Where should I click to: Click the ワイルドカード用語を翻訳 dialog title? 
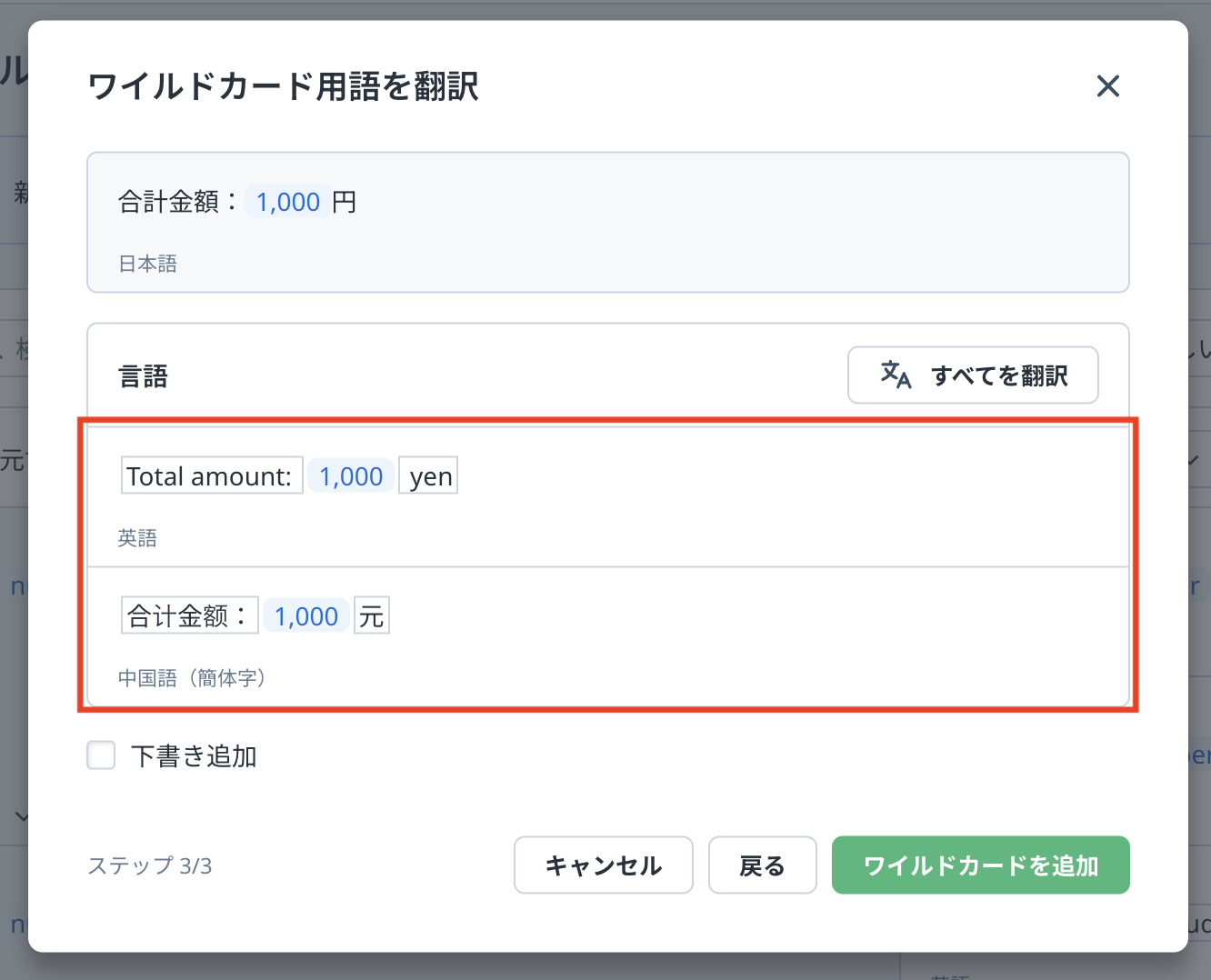283,87
